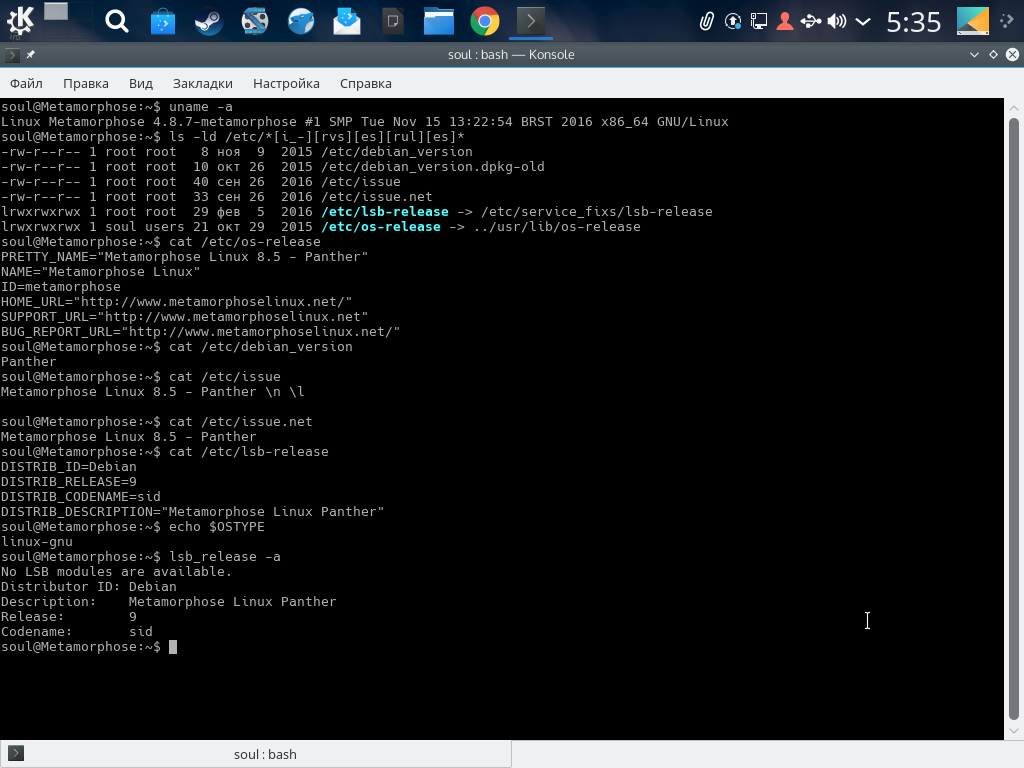Click the HOME_URL line in terminal
Screen dimensions: 1024x768
[x=176, y=302]
